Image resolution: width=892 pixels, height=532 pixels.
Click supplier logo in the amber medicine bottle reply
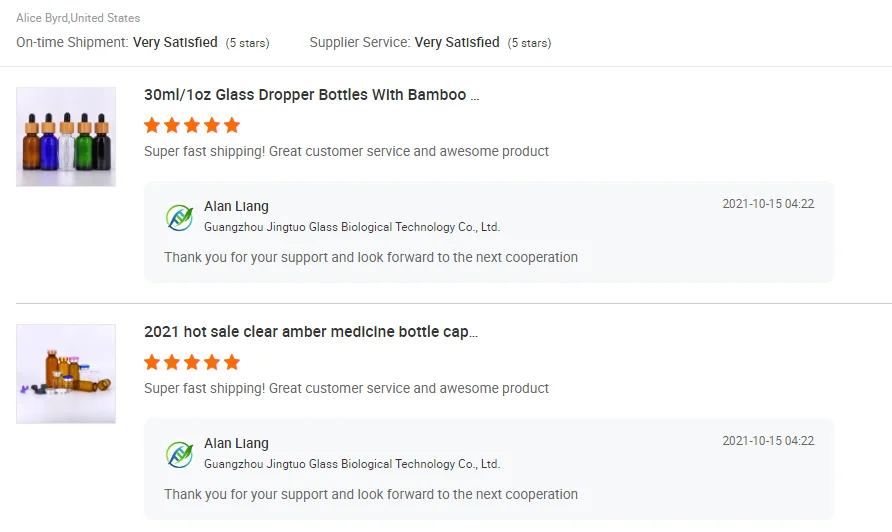(179, 454)
